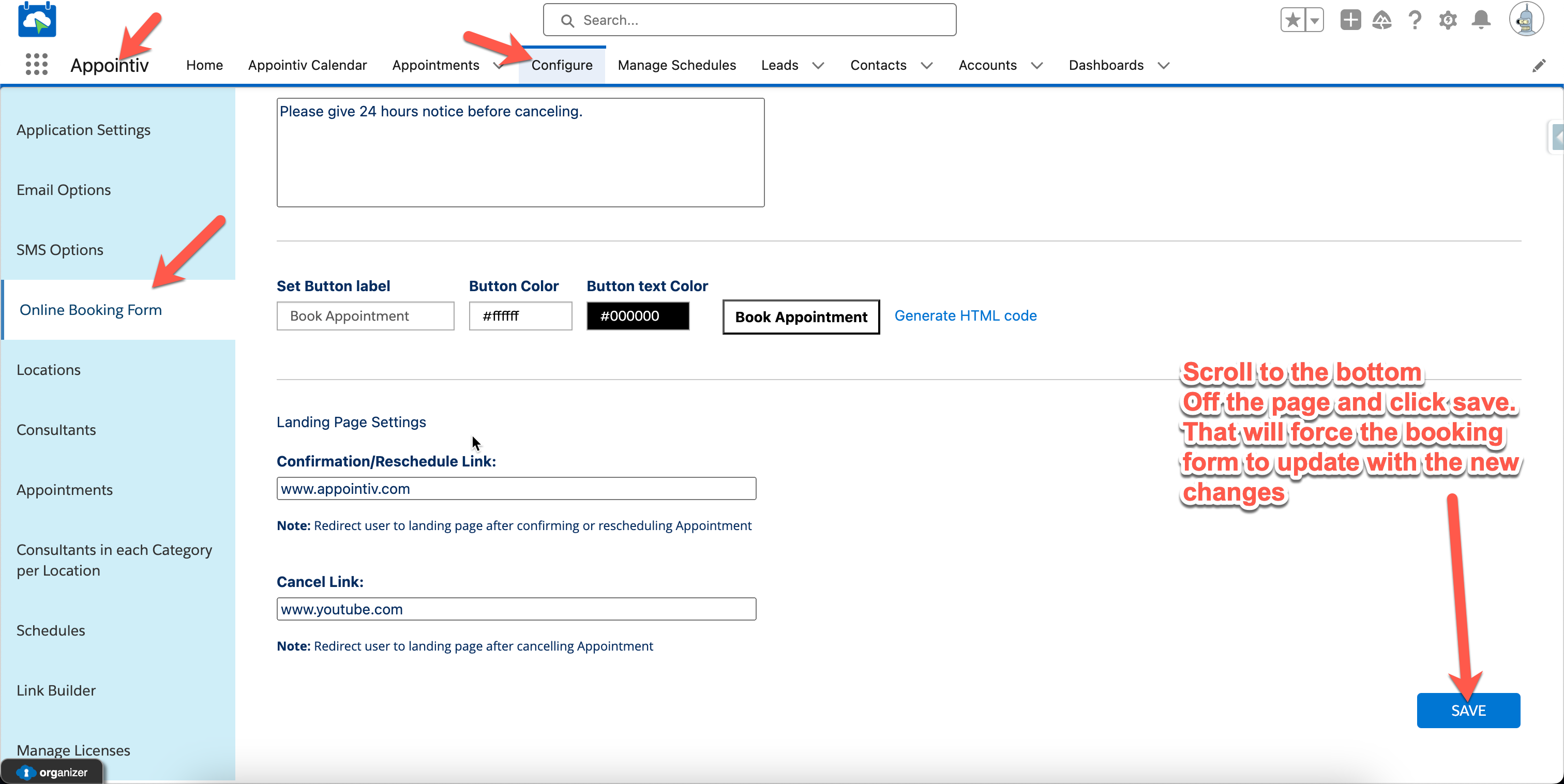Focus the global Search field

(749, 20)
